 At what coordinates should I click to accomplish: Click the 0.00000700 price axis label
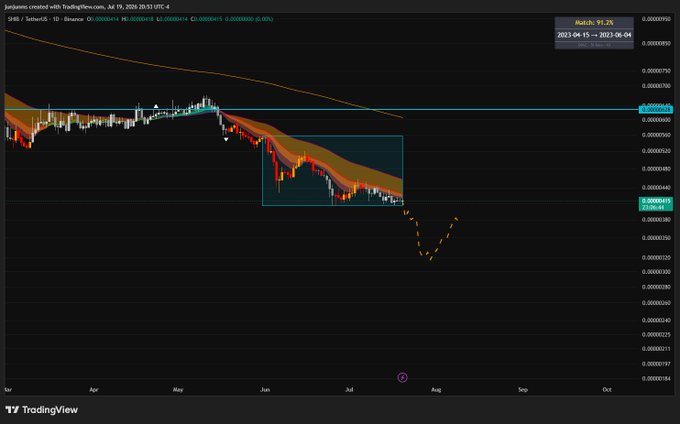[x=656, y=86]
